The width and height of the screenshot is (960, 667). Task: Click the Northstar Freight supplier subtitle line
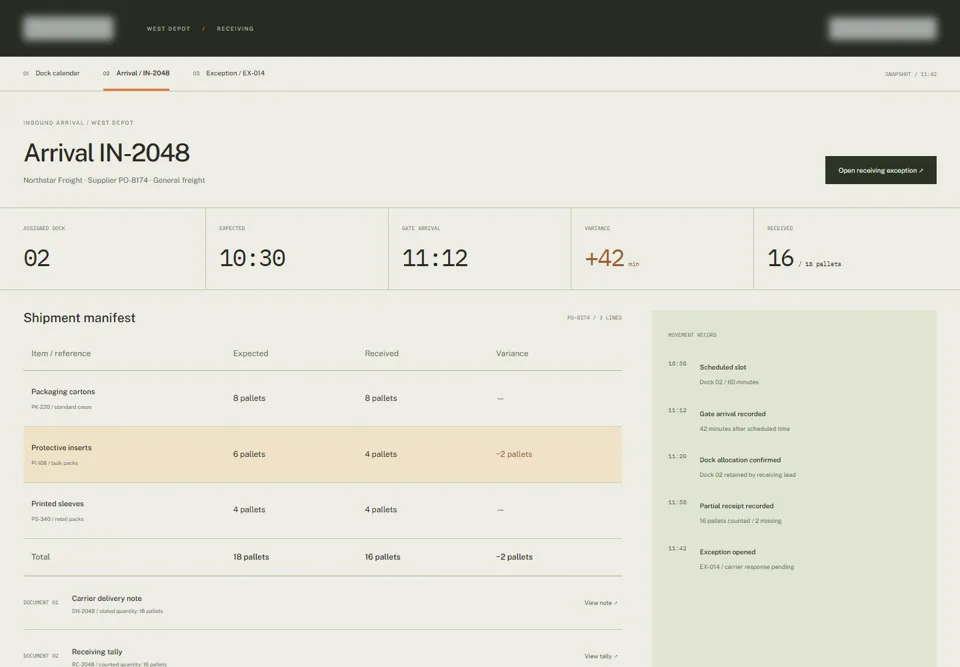[x=114, y=180]
